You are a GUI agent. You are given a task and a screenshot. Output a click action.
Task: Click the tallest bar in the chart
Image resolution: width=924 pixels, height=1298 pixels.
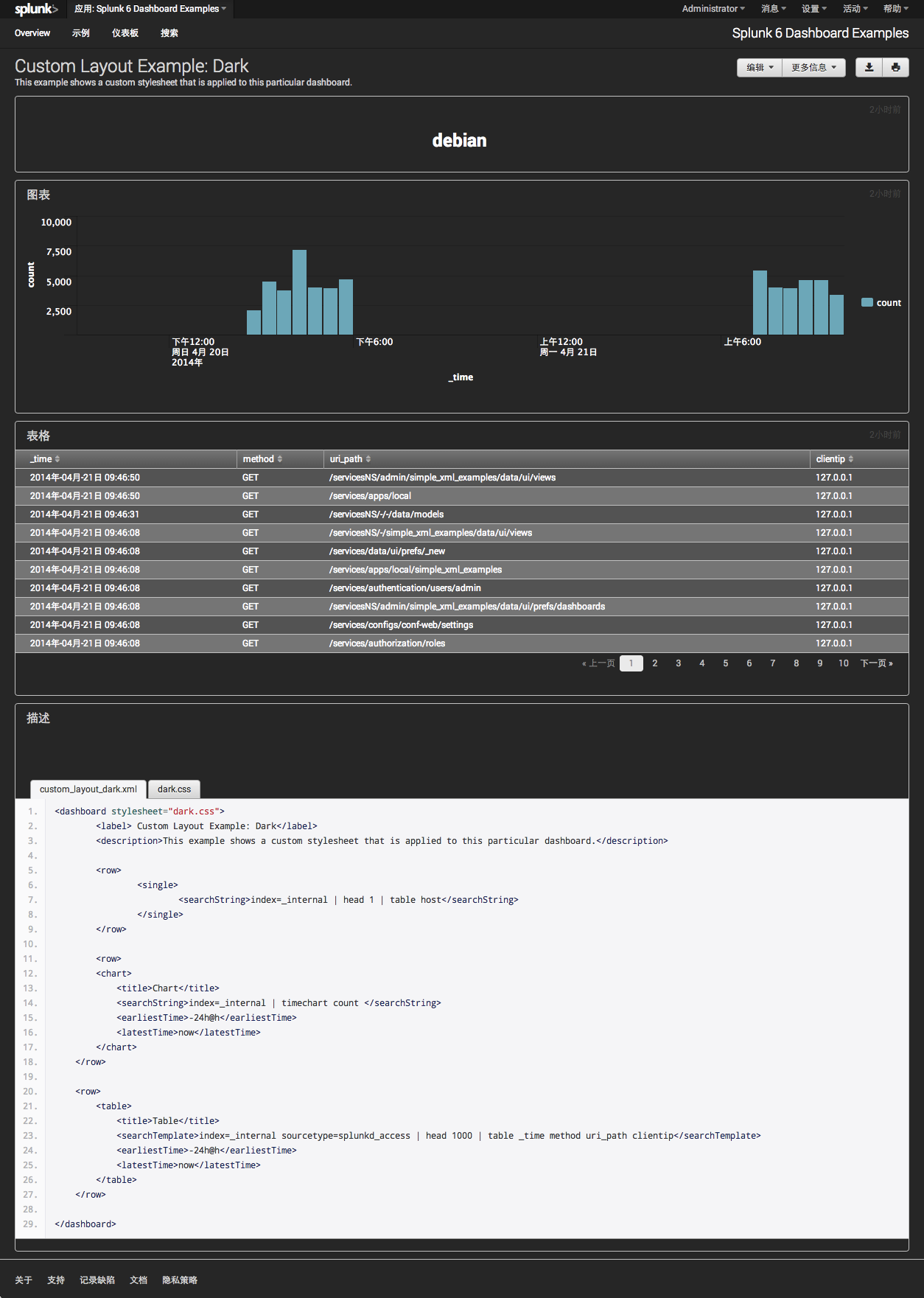click(x=299, y=292)
